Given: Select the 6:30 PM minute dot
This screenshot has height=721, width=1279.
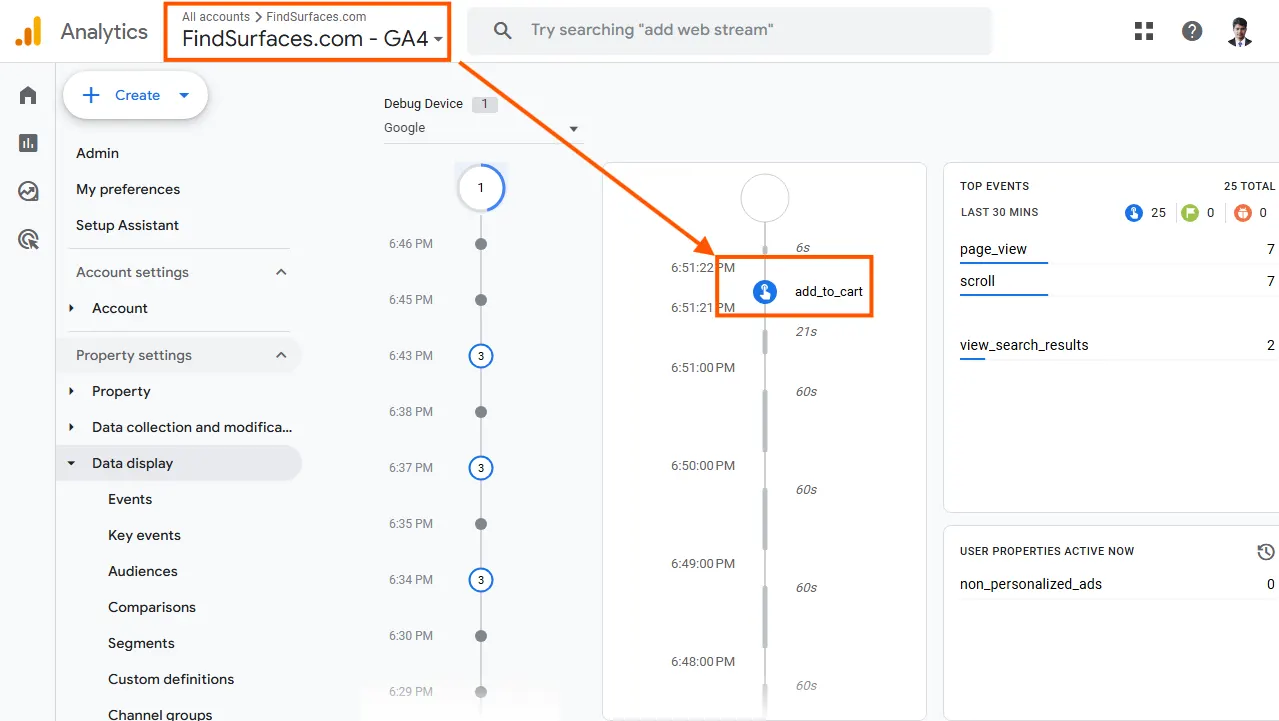Looking at the screenshot, I should [481, 636].
